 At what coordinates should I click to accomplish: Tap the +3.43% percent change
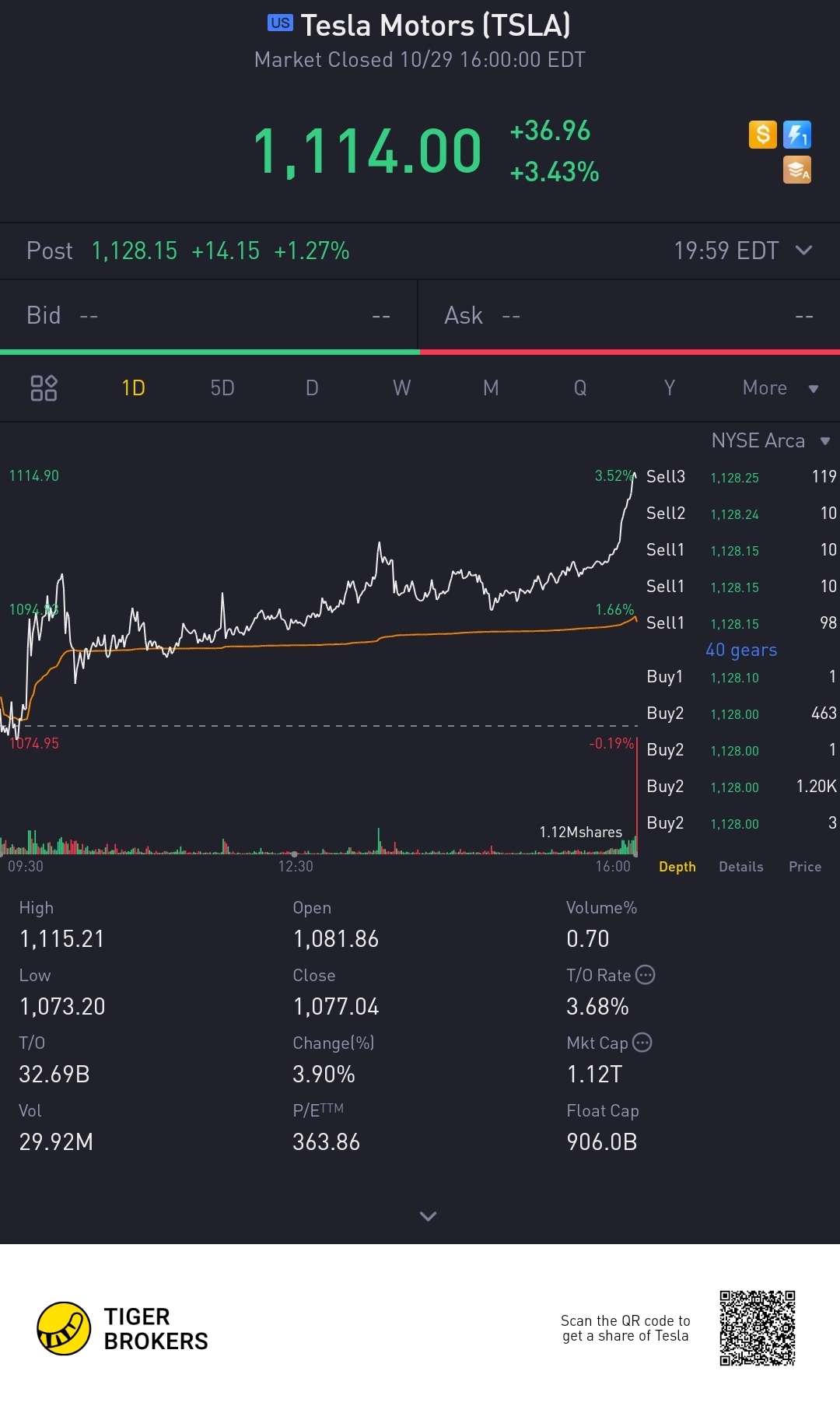555,172
